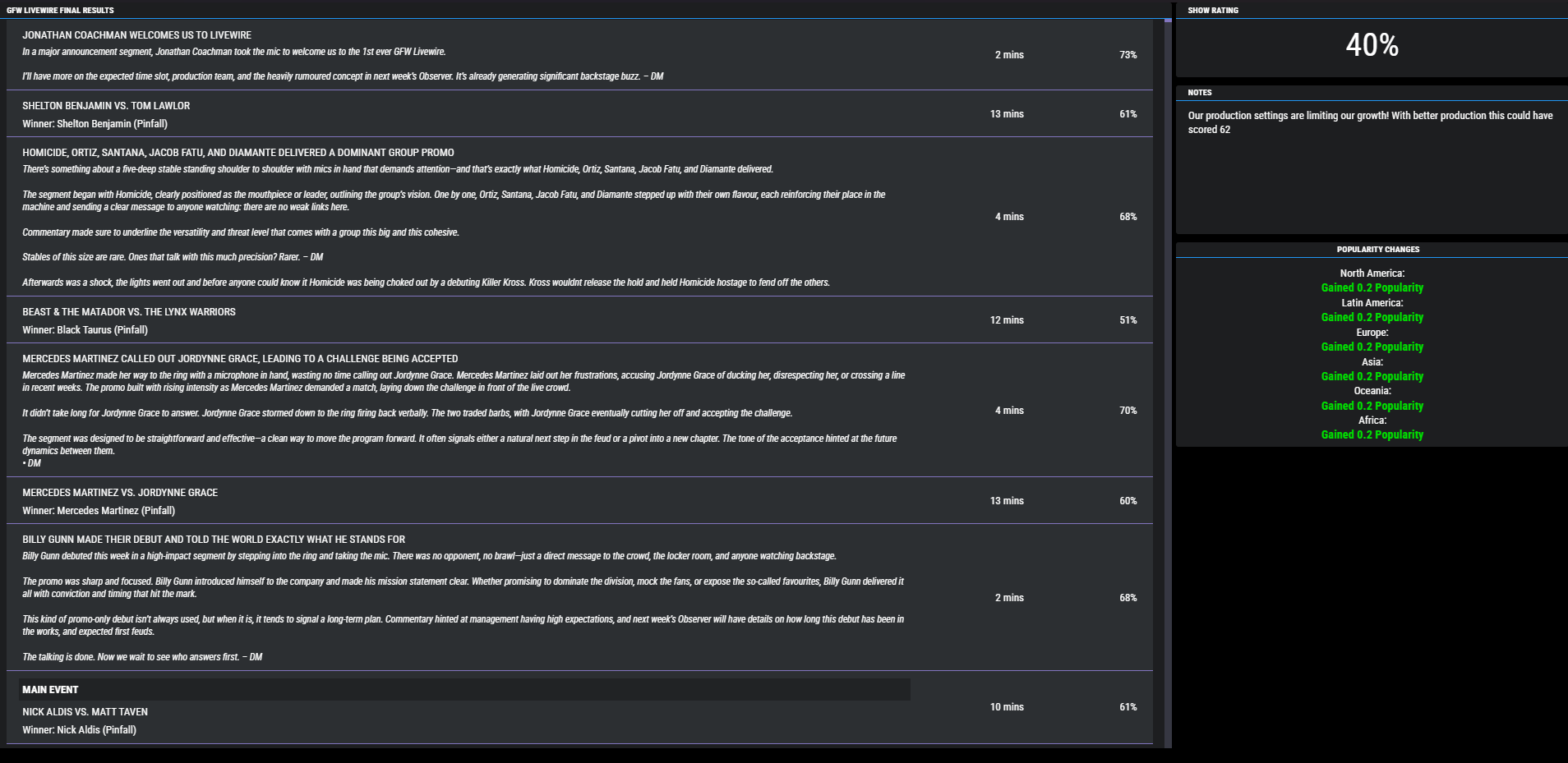Viewport: 1568px width, 763px height.
Task: Open the Homicide, Ortiz, Santana group promo heading
Action: [x=238, y=153]
